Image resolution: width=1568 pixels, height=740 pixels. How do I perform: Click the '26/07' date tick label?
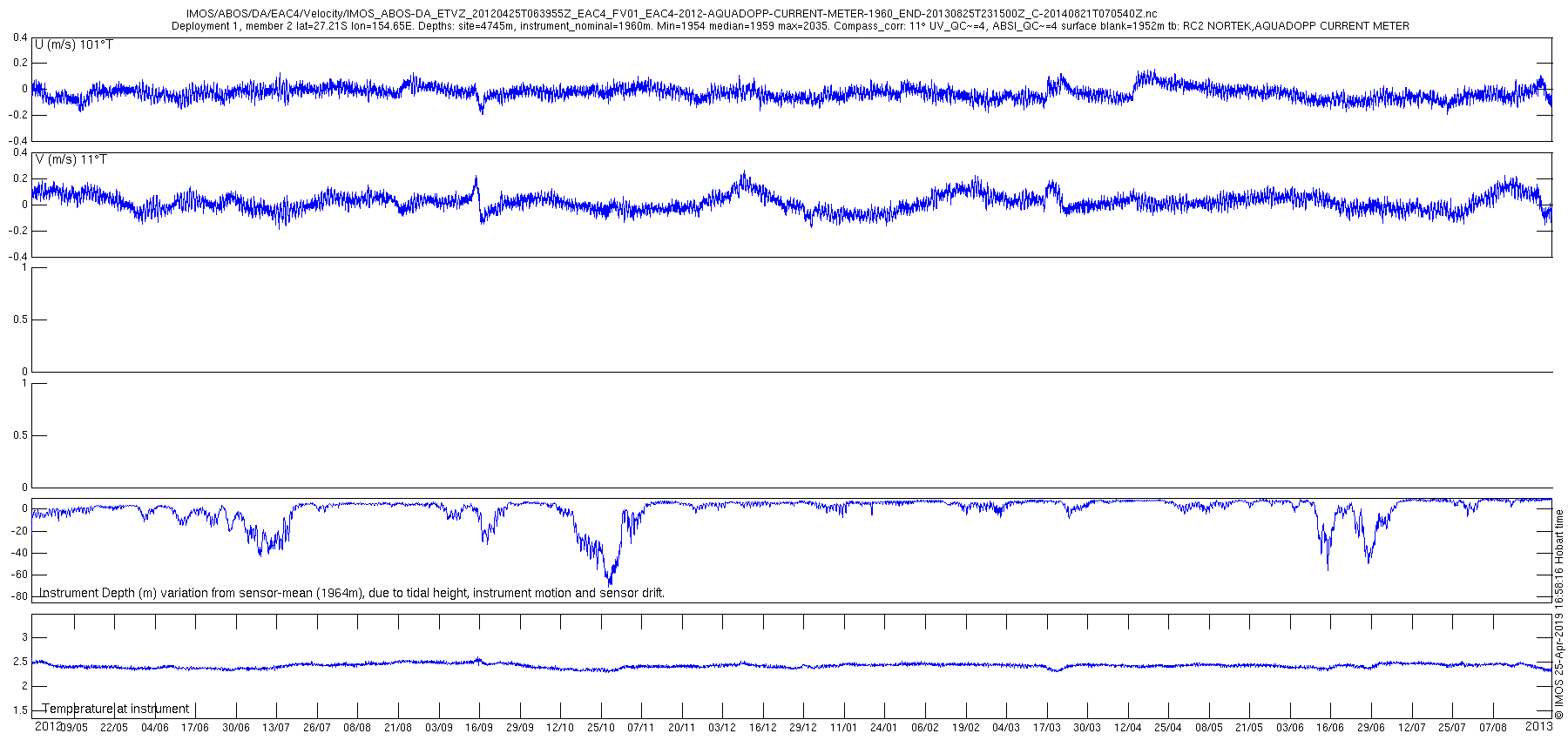(317, 728)
